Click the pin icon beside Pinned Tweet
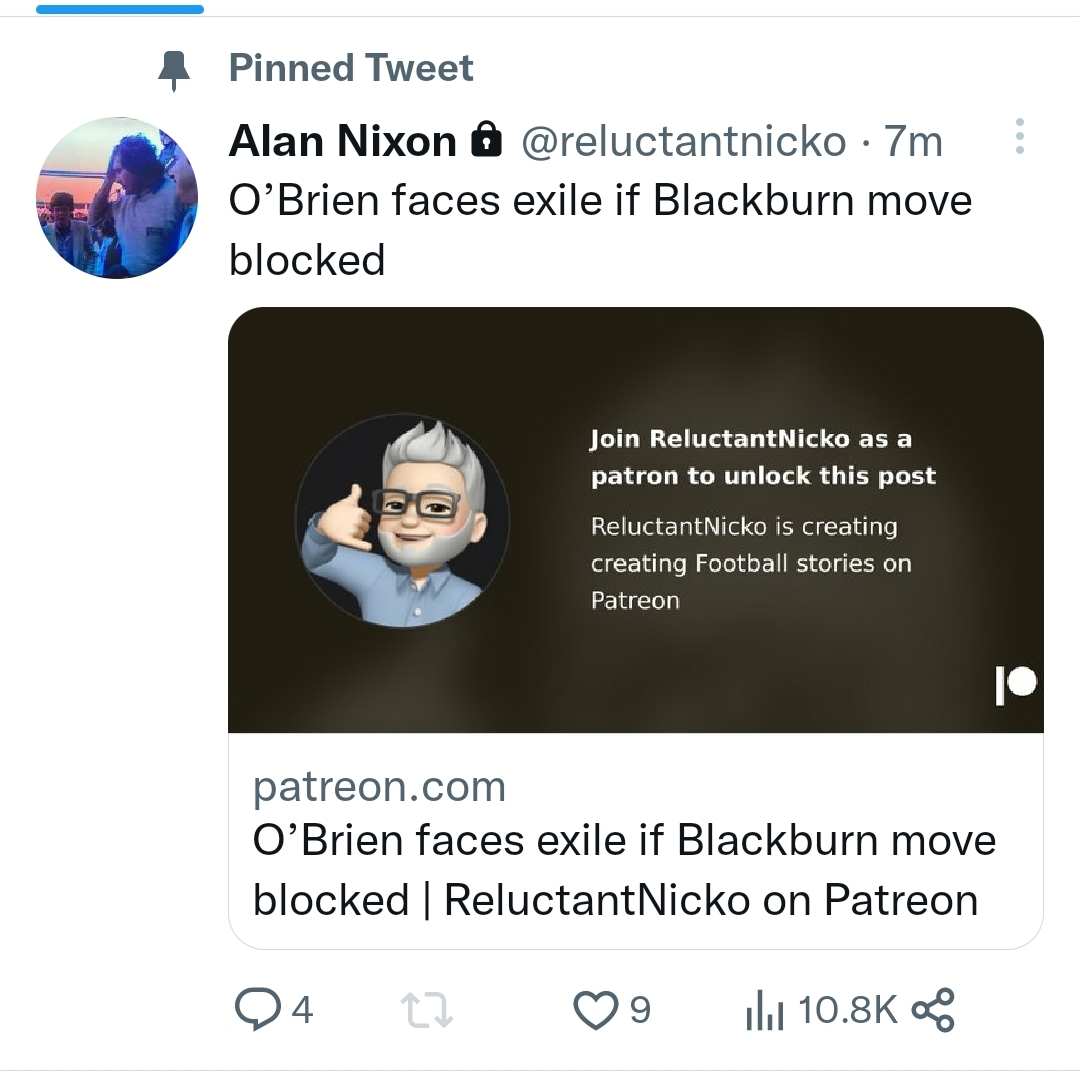Viewport: 1080px width, 1076px height. click(175, 69)
